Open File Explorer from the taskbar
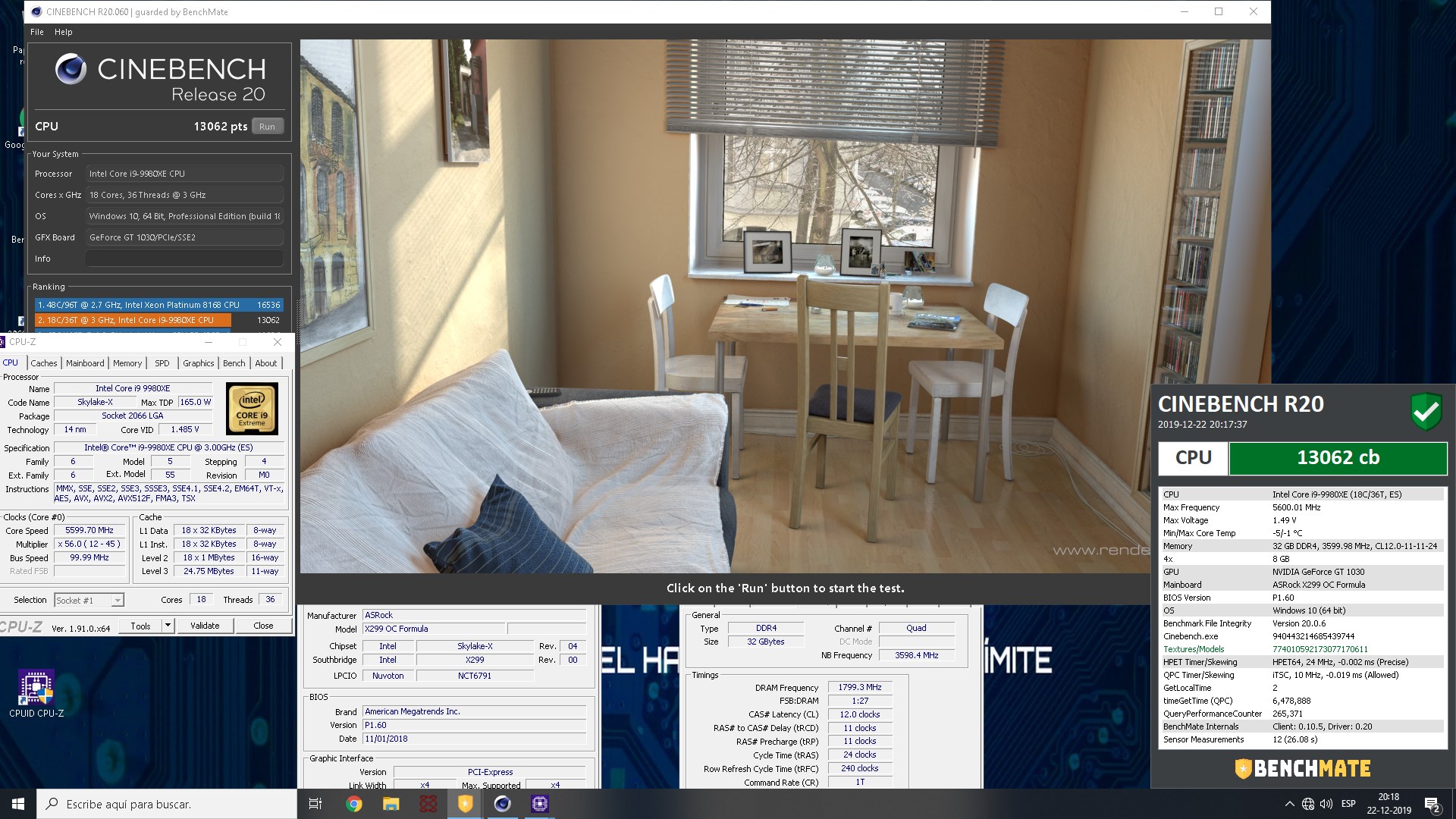Screen dimensions: 1456x819 point(391,804)
